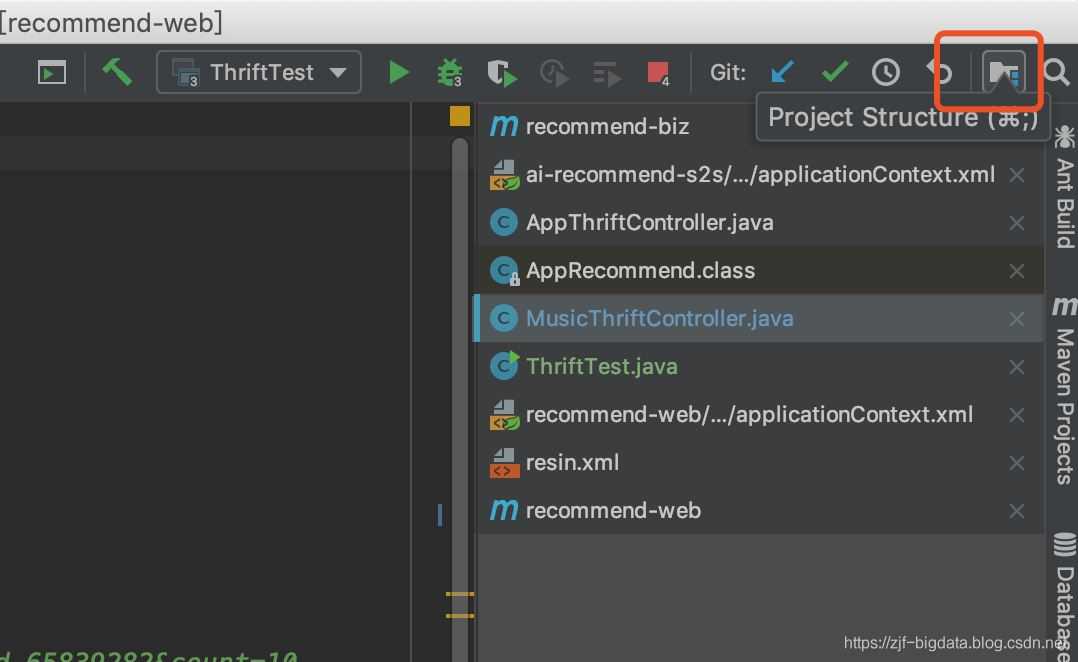Open Project Structure with the highlighted icon
Image resolution: width=1078 pixels, height=662 pixels.
[x=1004, y=72]
